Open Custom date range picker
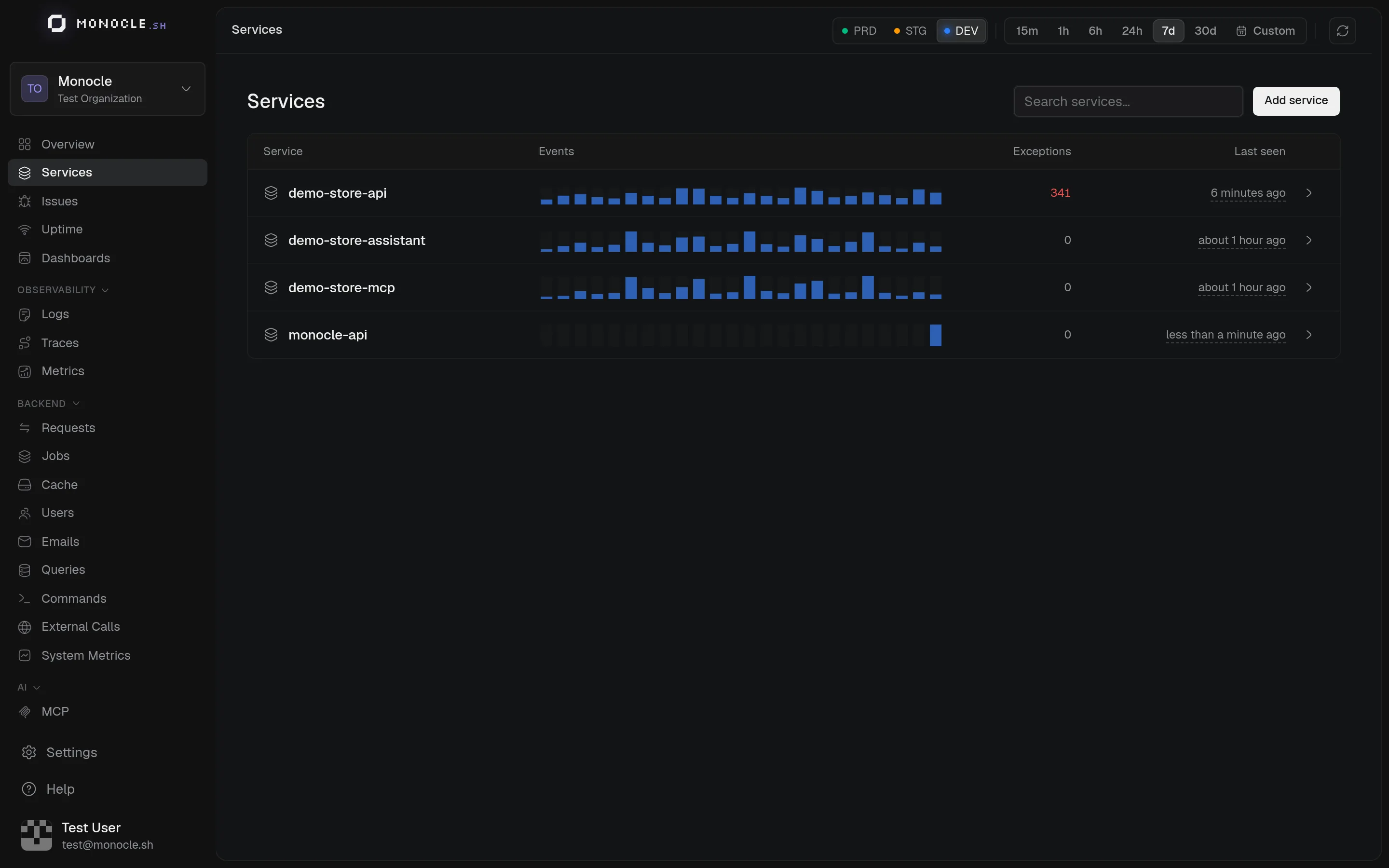 point(1266,31)
